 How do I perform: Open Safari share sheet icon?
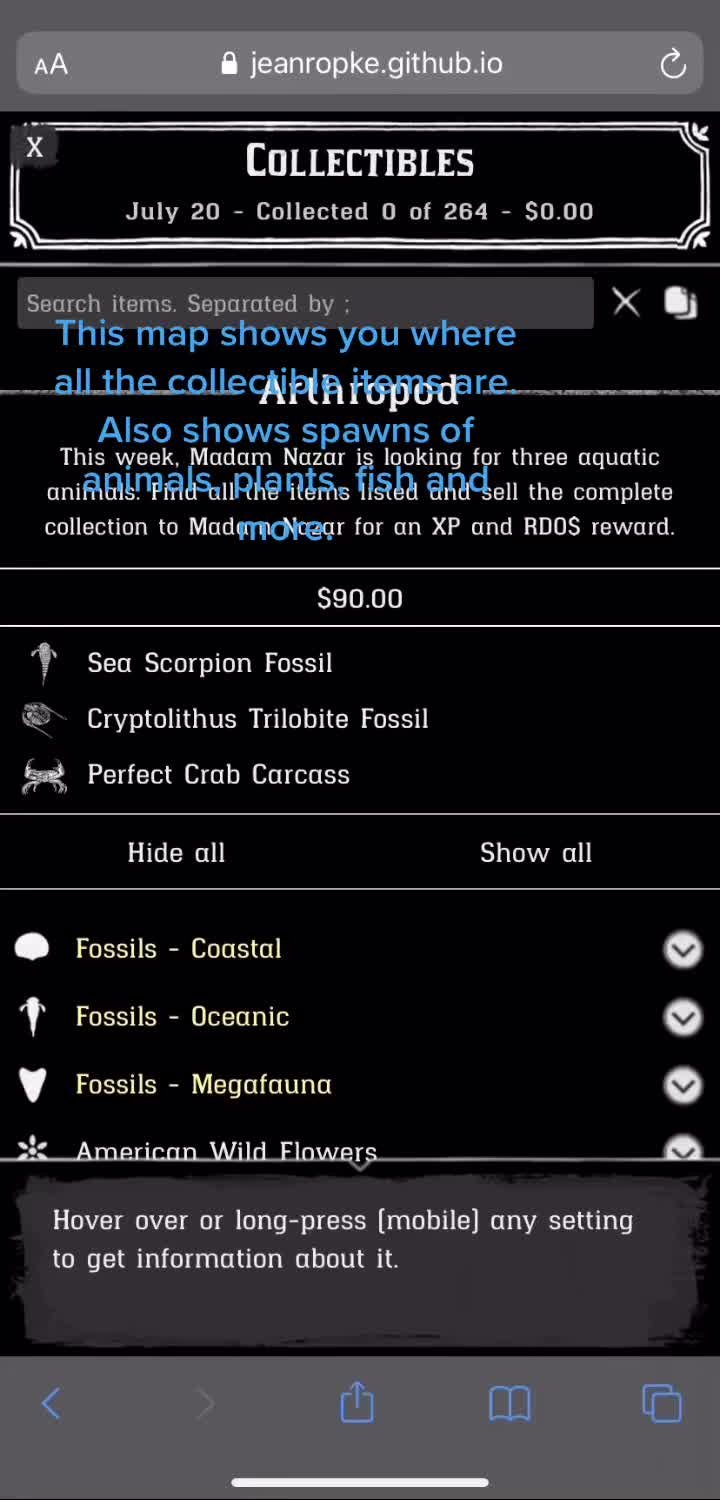click(x=357, y=1403)
